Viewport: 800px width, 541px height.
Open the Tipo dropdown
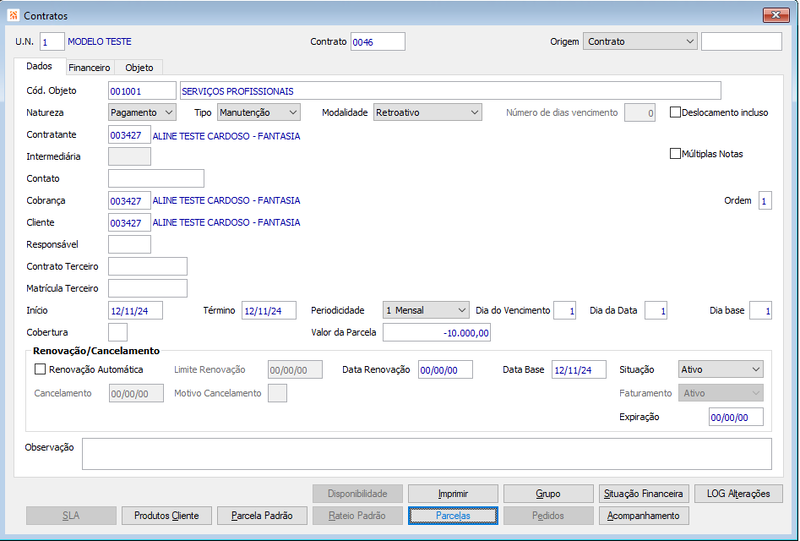pyautogui.click(x=259, y=112)
